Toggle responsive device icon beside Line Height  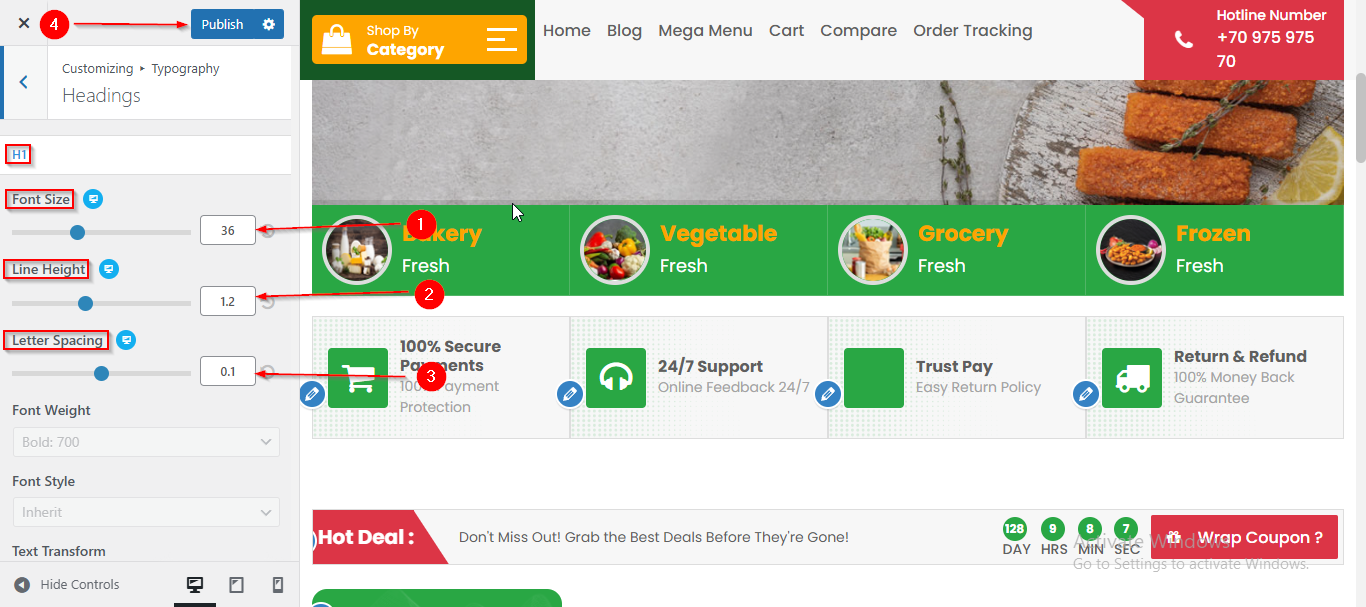(x=109, y=269)
